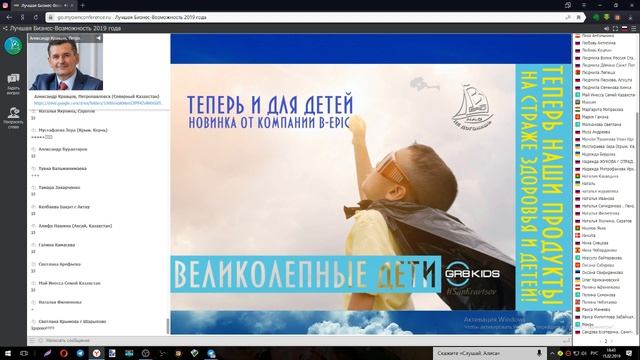Click the Alice voice assistant microphone
This screenshot has width=640, height=360.
tap(539, 353)
